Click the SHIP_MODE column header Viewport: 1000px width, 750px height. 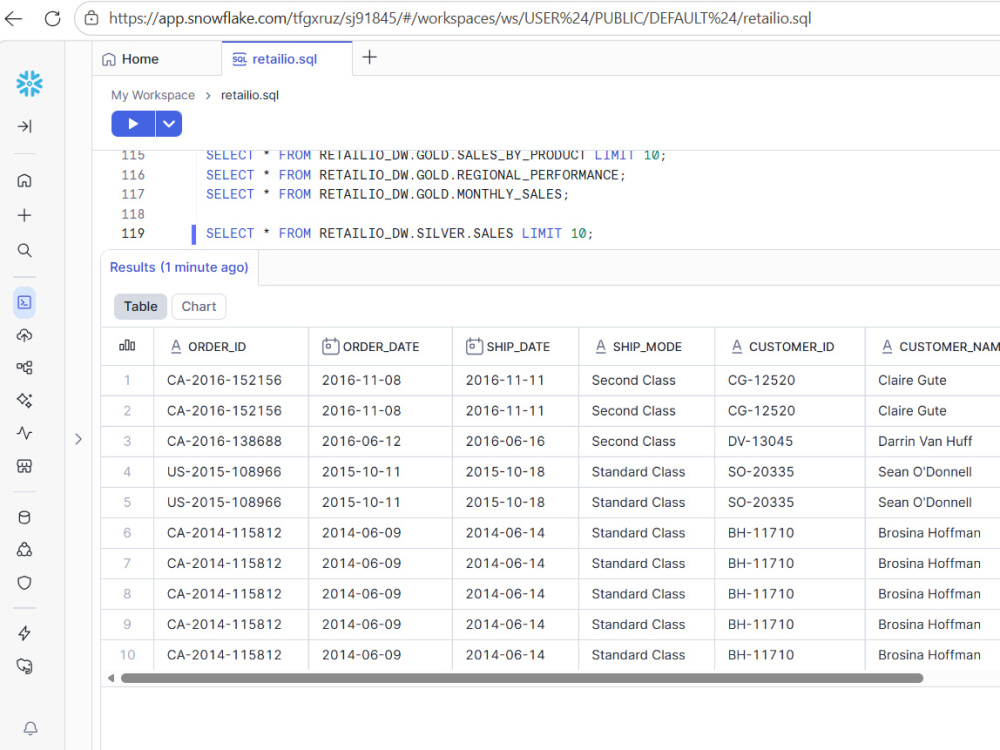tap(647, 346)
